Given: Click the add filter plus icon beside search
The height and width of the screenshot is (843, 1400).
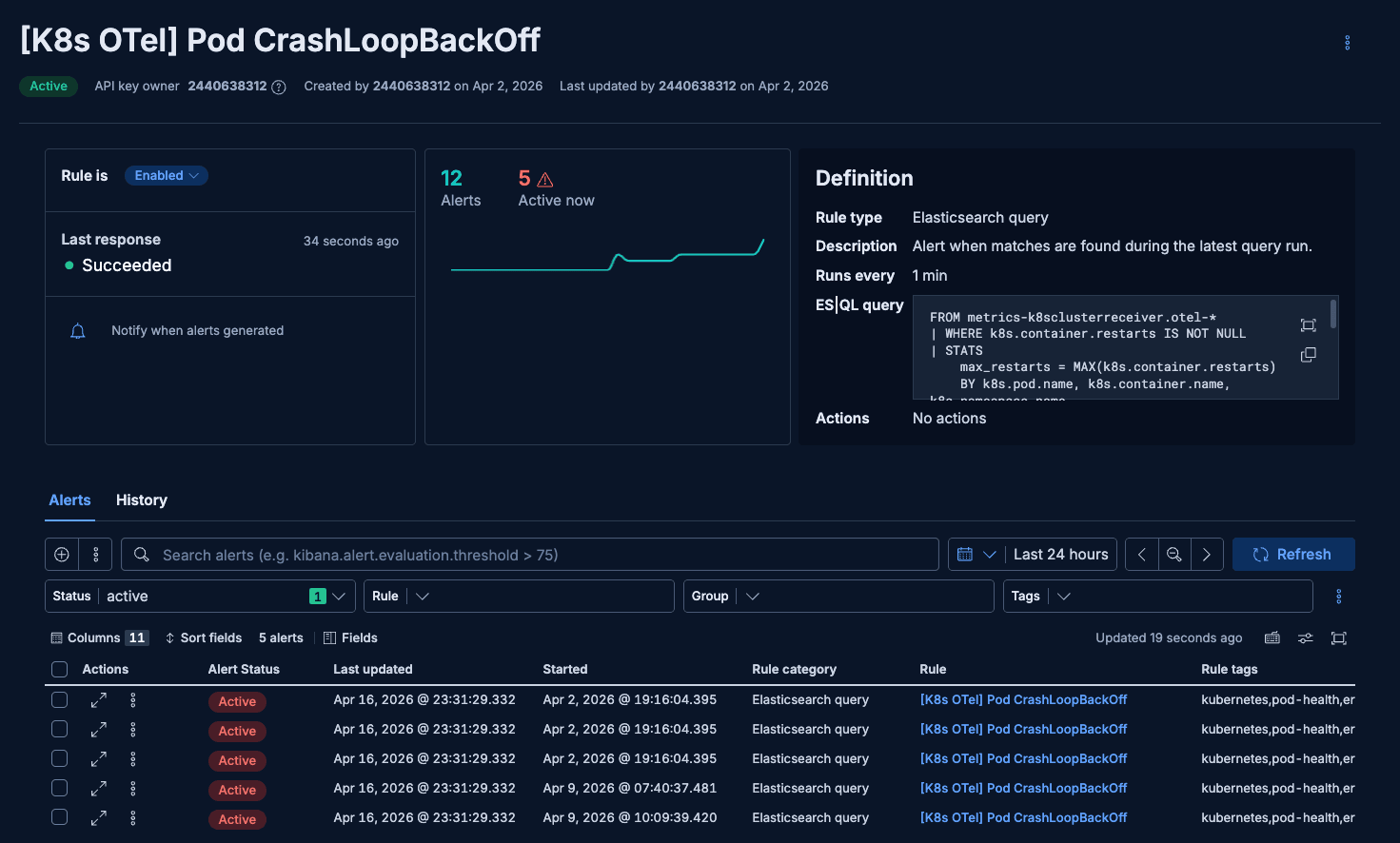Looking at the screenshot, I should [61, 554].
